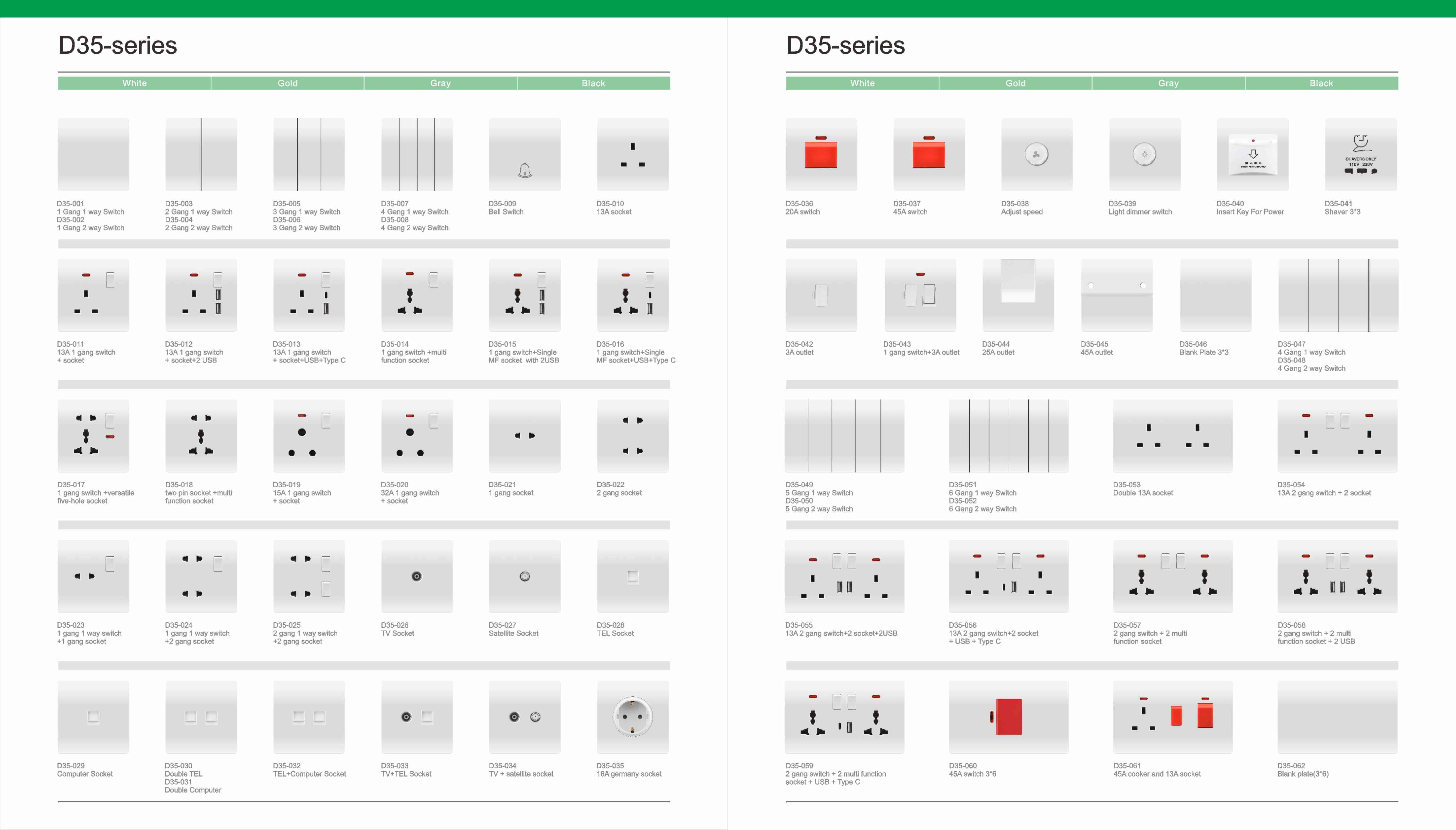Click the D35-009 Bell Switch product
Image resolution: width=1456 pixels, height=830 pixels.
click(525, 155)
